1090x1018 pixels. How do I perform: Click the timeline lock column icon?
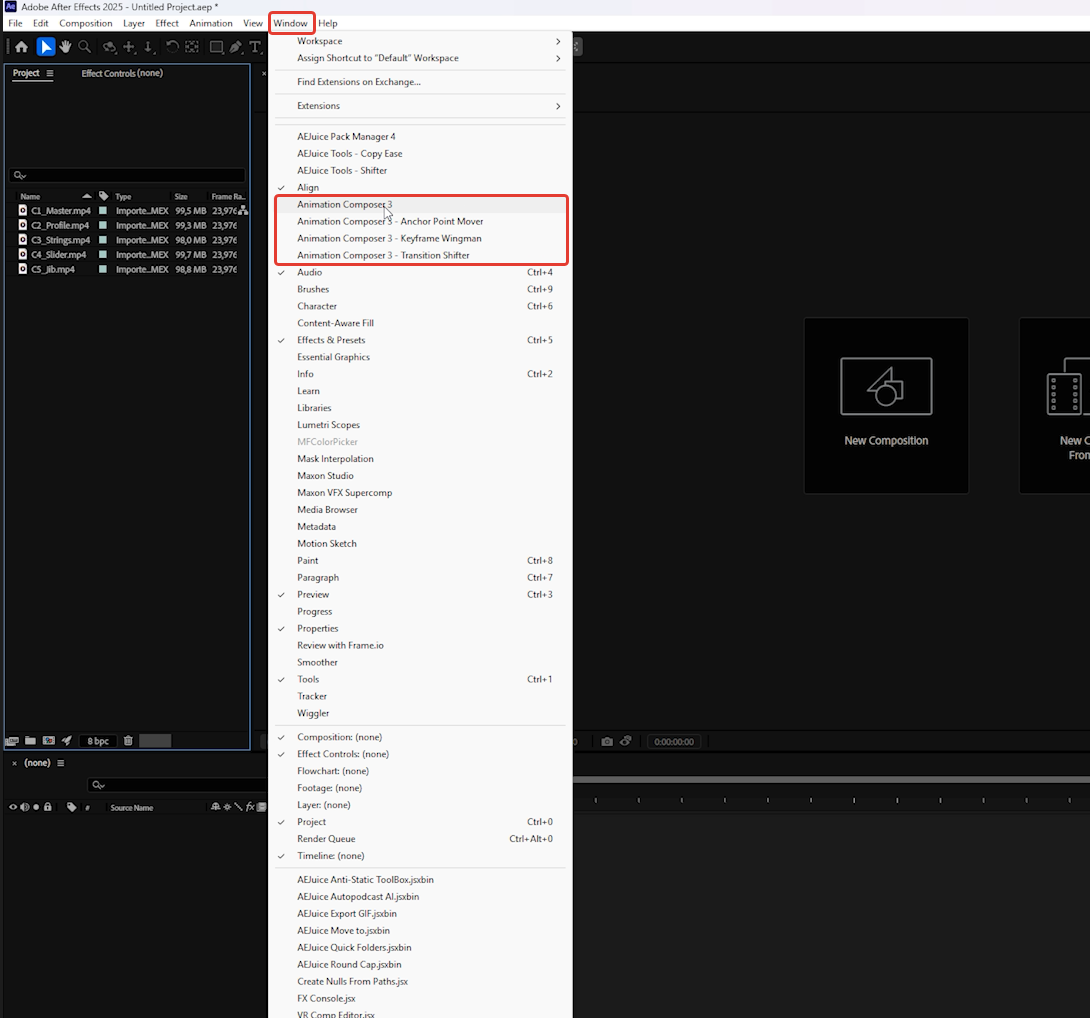point(47,807)
